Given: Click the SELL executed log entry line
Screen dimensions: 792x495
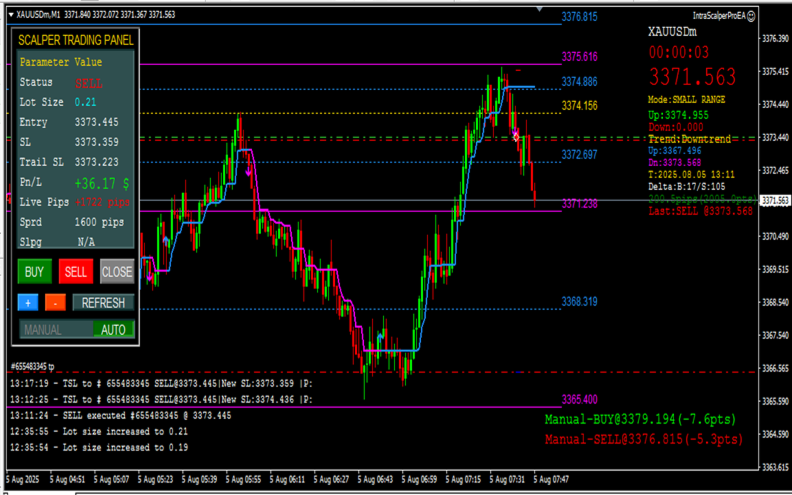Looking at the screenshot, I should (121, 416).
